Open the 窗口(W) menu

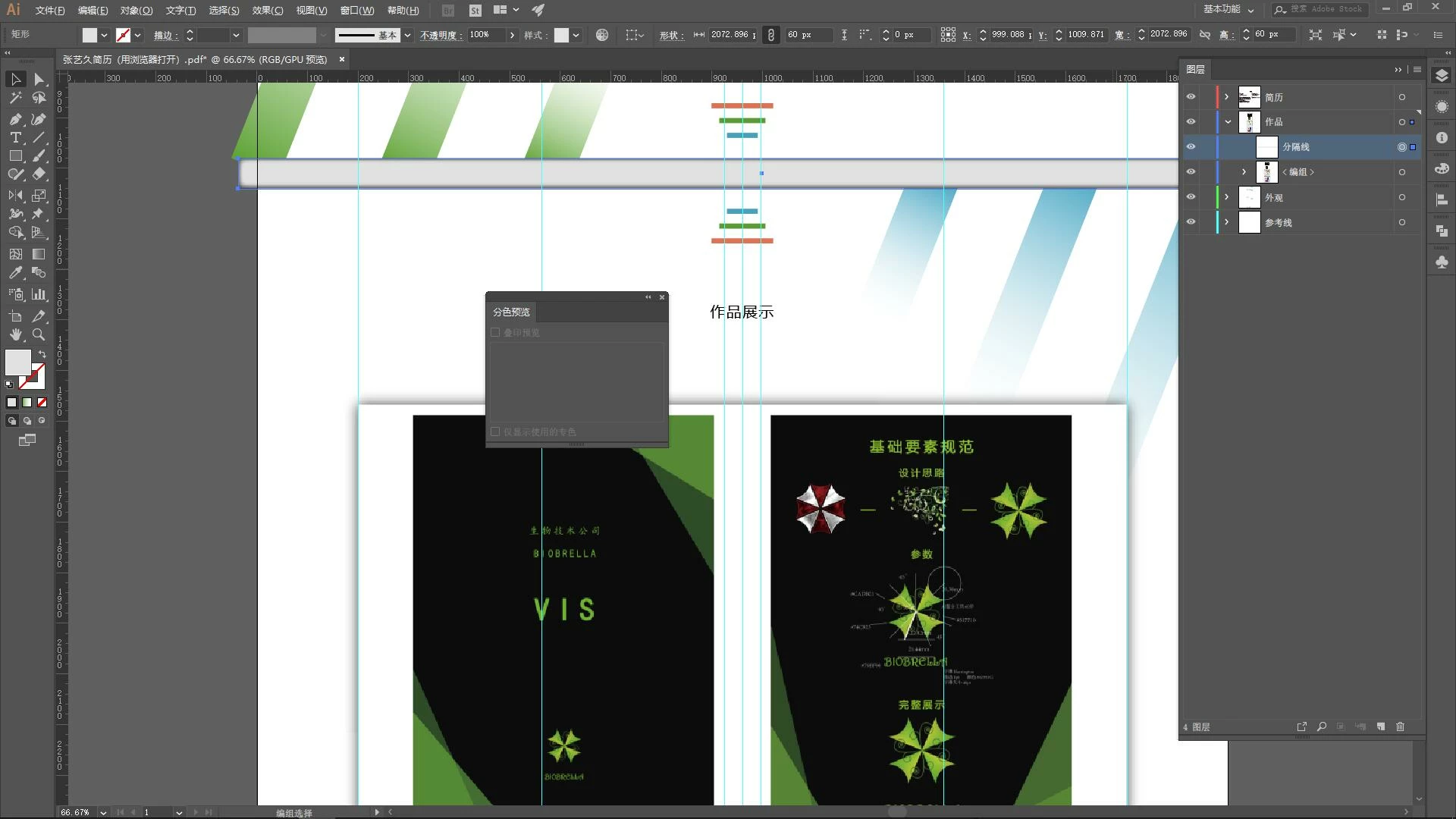(356, 11)
